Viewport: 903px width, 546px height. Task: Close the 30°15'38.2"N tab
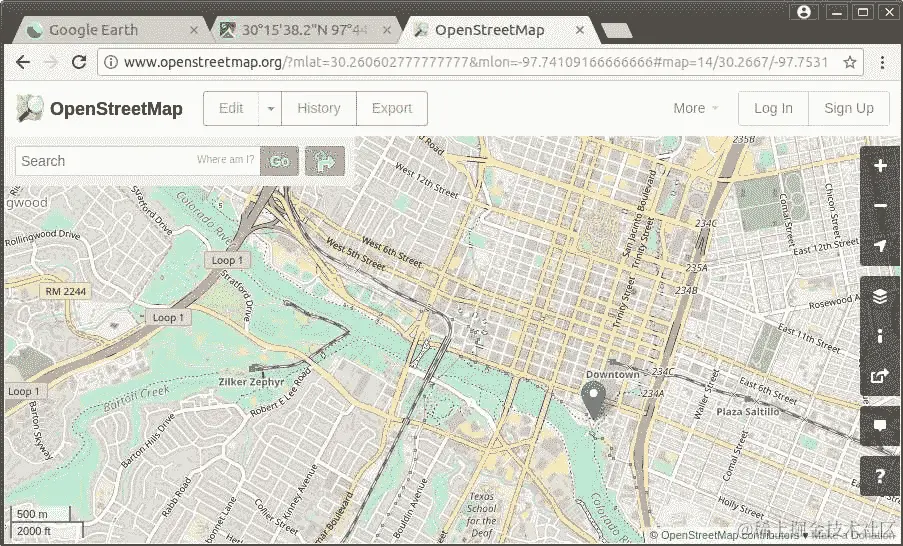point(387,31)
